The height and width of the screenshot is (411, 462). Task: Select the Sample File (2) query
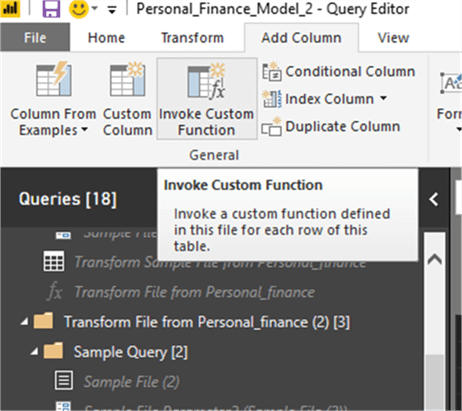tap(132, 382)
